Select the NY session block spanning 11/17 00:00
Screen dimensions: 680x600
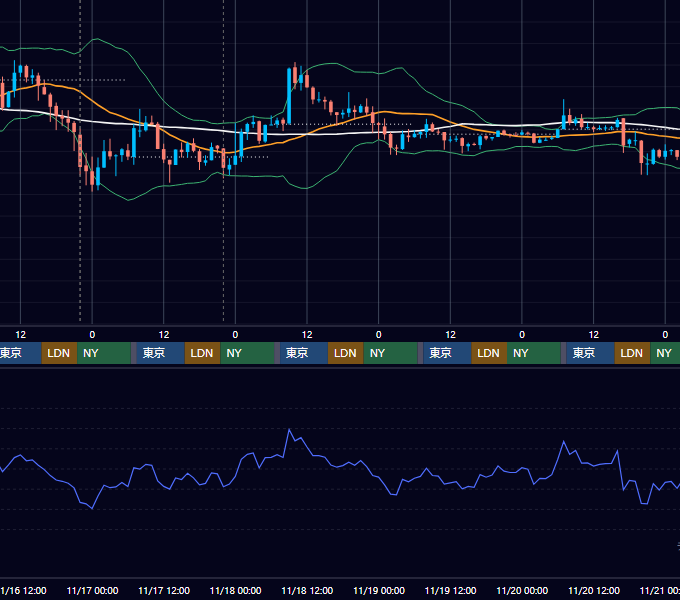[104, 353]
